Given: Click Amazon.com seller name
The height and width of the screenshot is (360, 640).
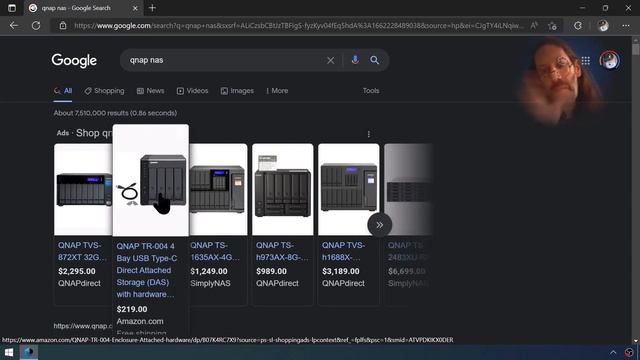Looking at the screenshot, I should point(140,321).
